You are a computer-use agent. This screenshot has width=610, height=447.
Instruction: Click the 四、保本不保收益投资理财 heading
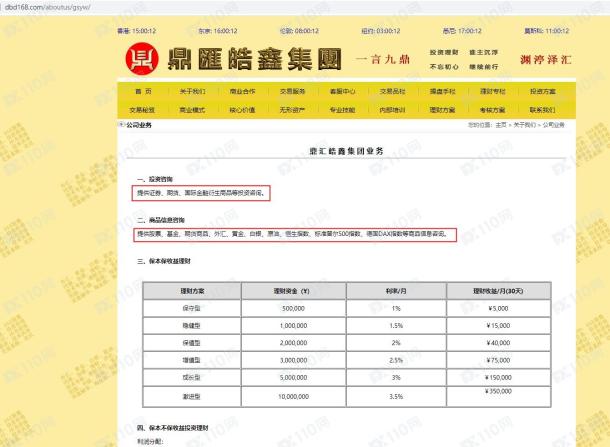[173, 428]
